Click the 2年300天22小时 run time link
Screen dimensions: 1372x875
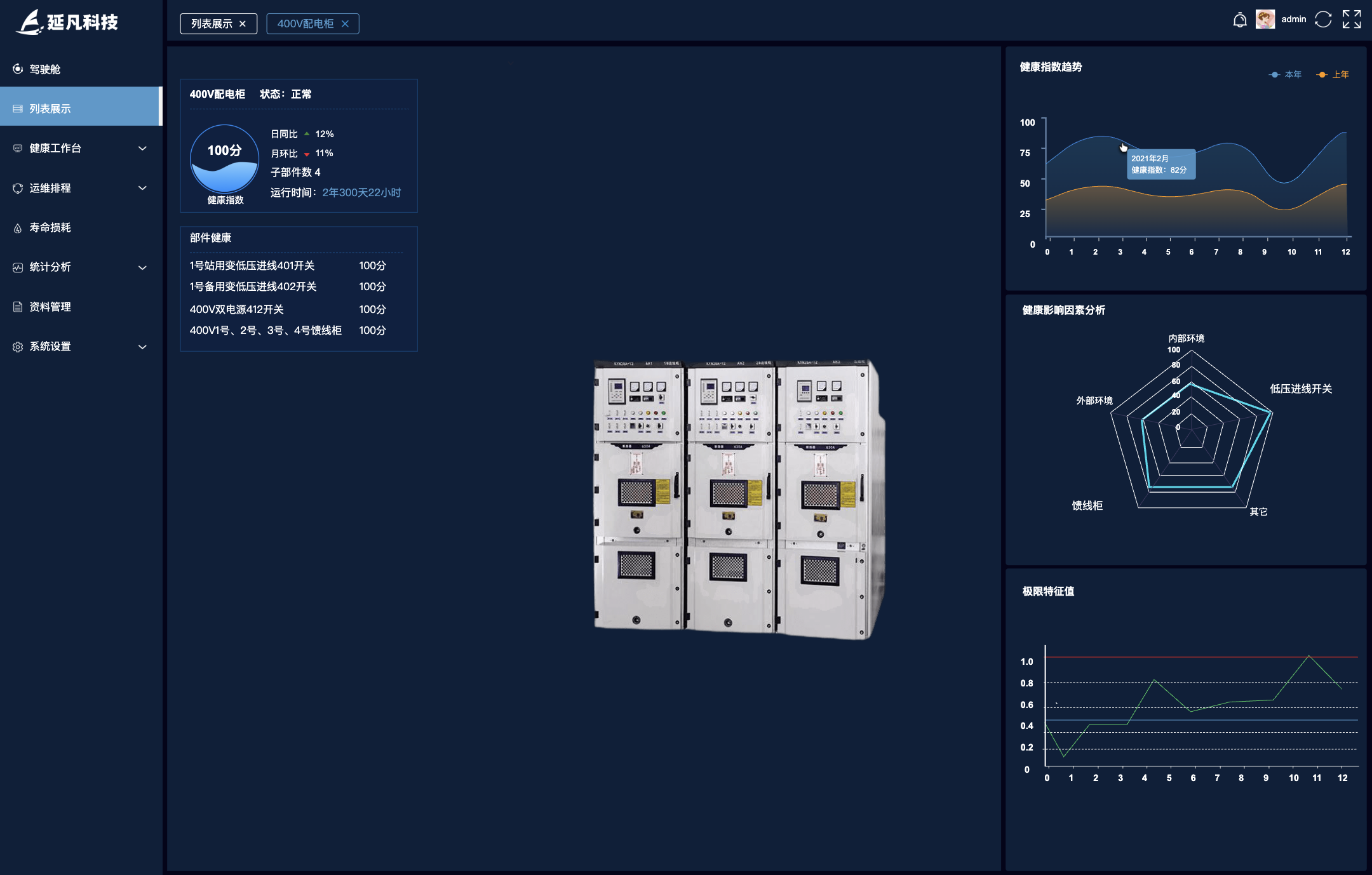(361, 192)
